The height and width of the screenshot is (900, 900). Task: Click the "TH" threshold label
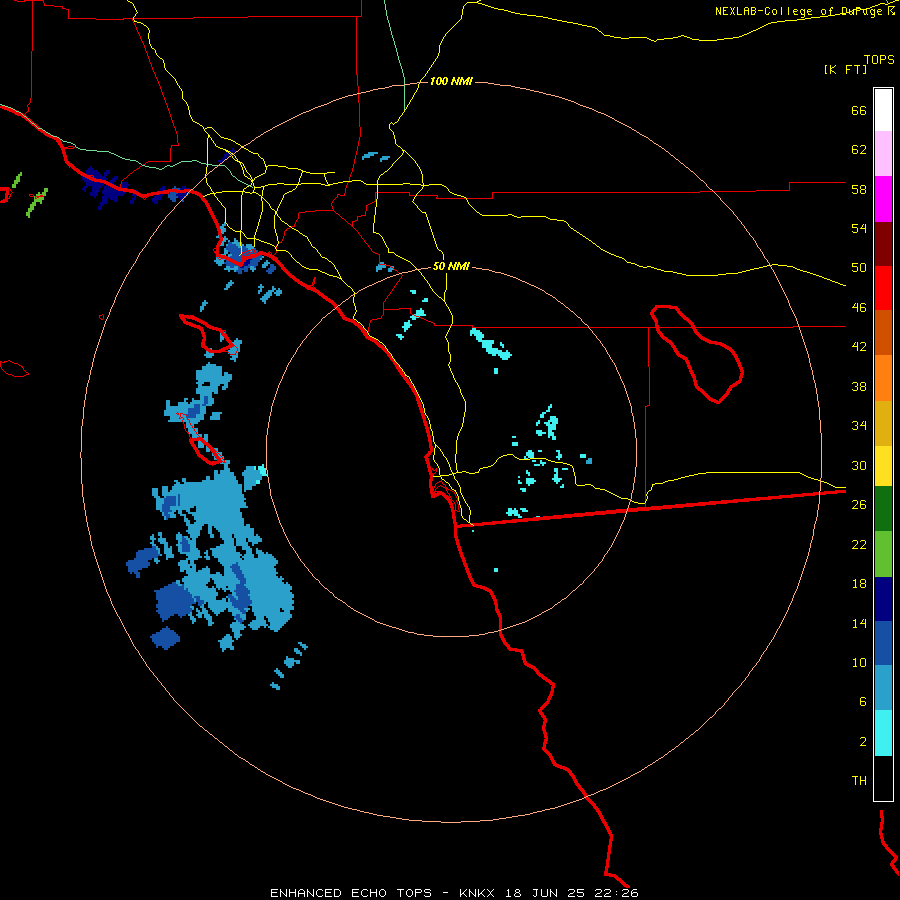point(859,781)
